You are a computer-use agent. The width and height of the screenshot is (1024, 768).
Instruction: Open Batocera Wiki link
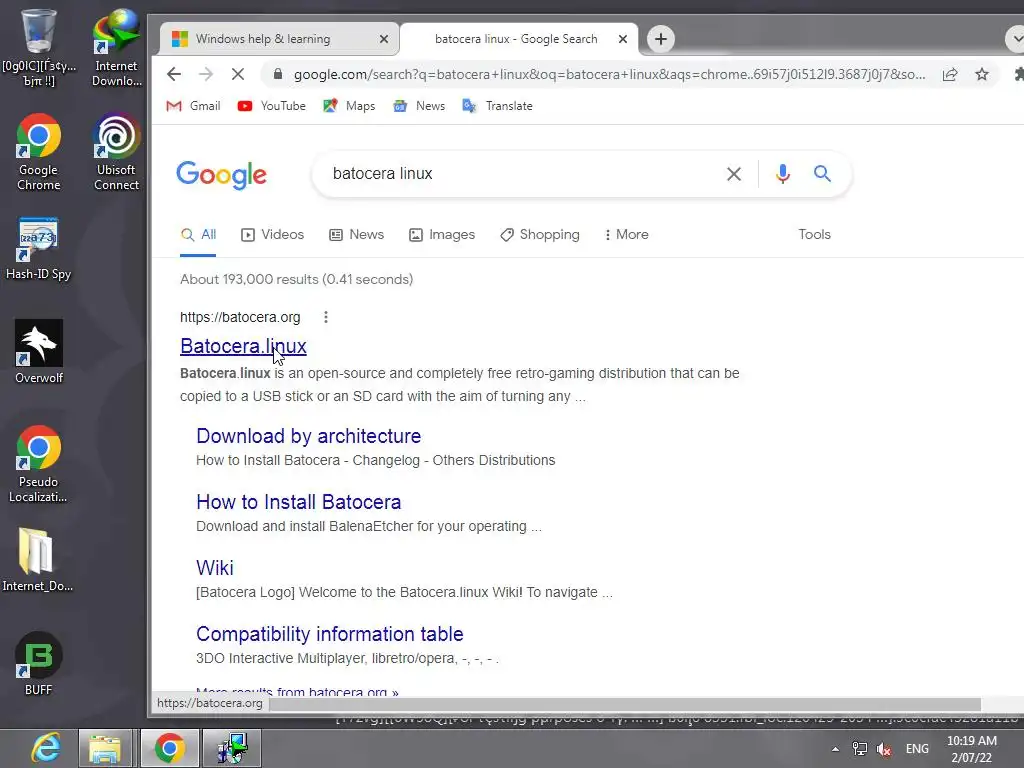click(x=215, y=568)
